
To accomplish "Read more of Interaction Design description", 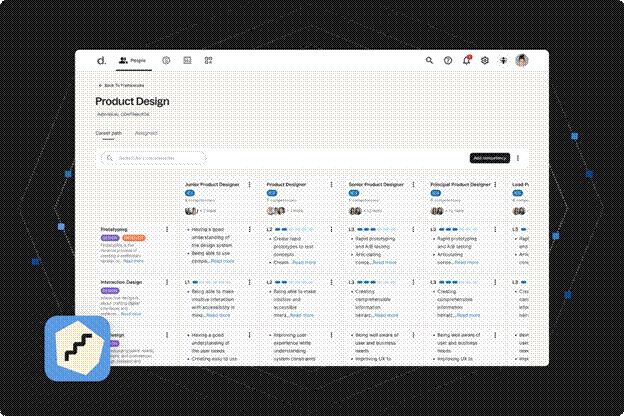I will pyautogui.click(x=131, y=314).
